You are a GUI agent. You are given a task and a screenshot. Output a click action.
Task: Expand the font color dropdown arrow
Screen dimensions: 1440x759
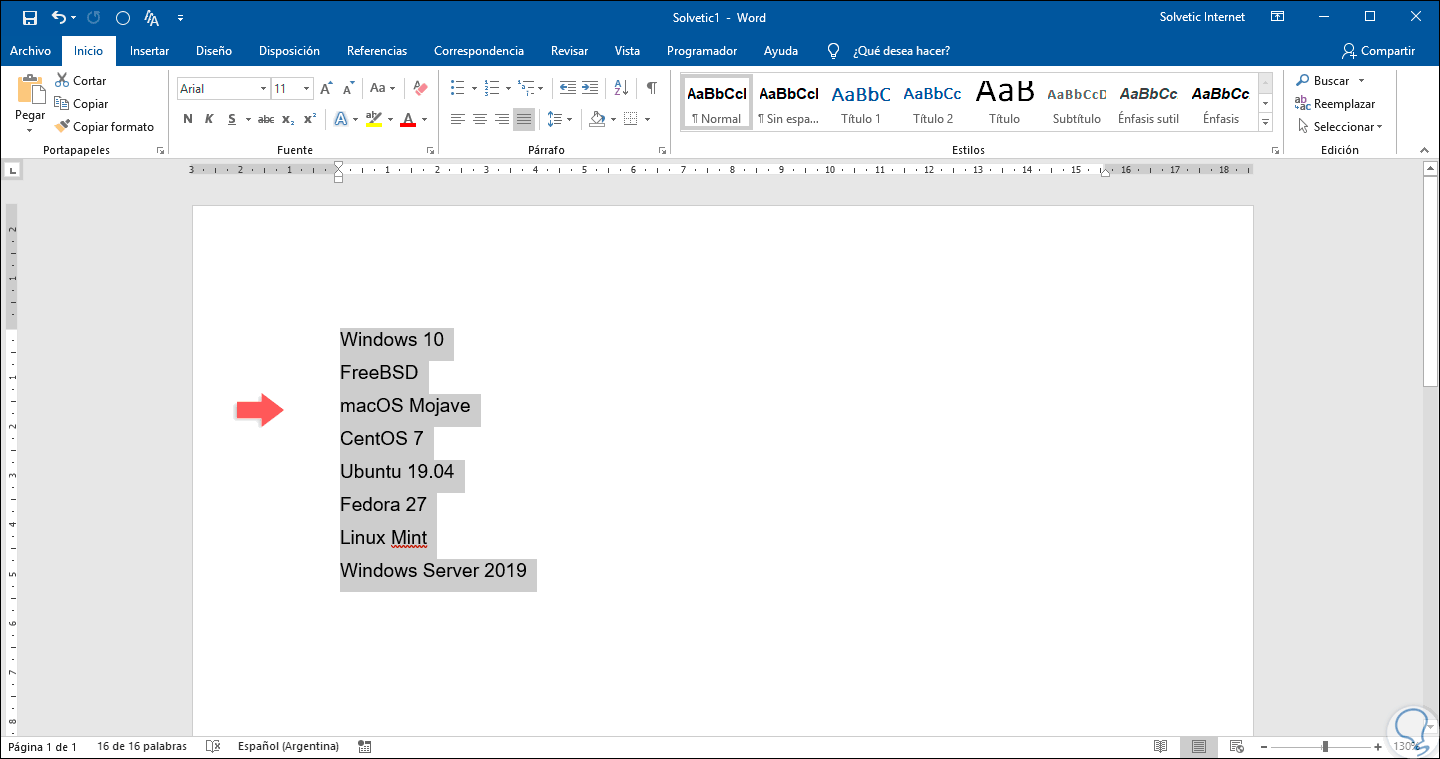424,119
